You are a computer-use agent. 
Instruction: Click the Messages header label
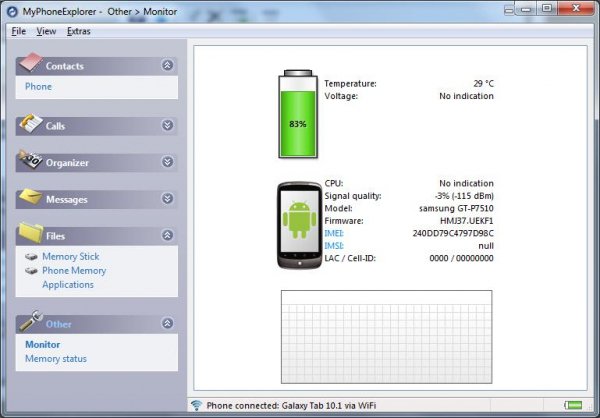(x=67, y=199)
